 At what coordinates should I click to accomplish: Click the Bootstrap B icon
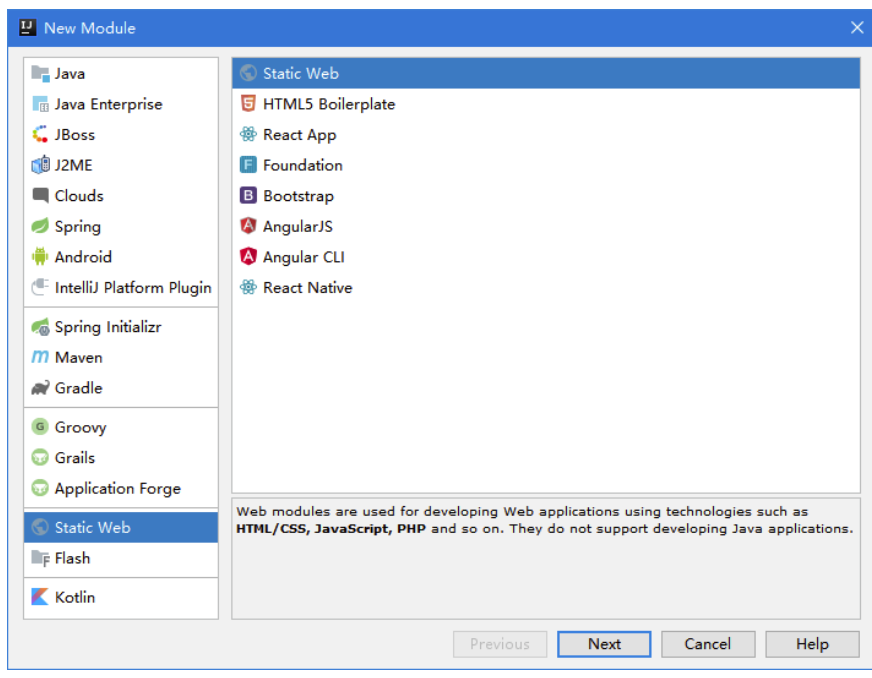248,196
